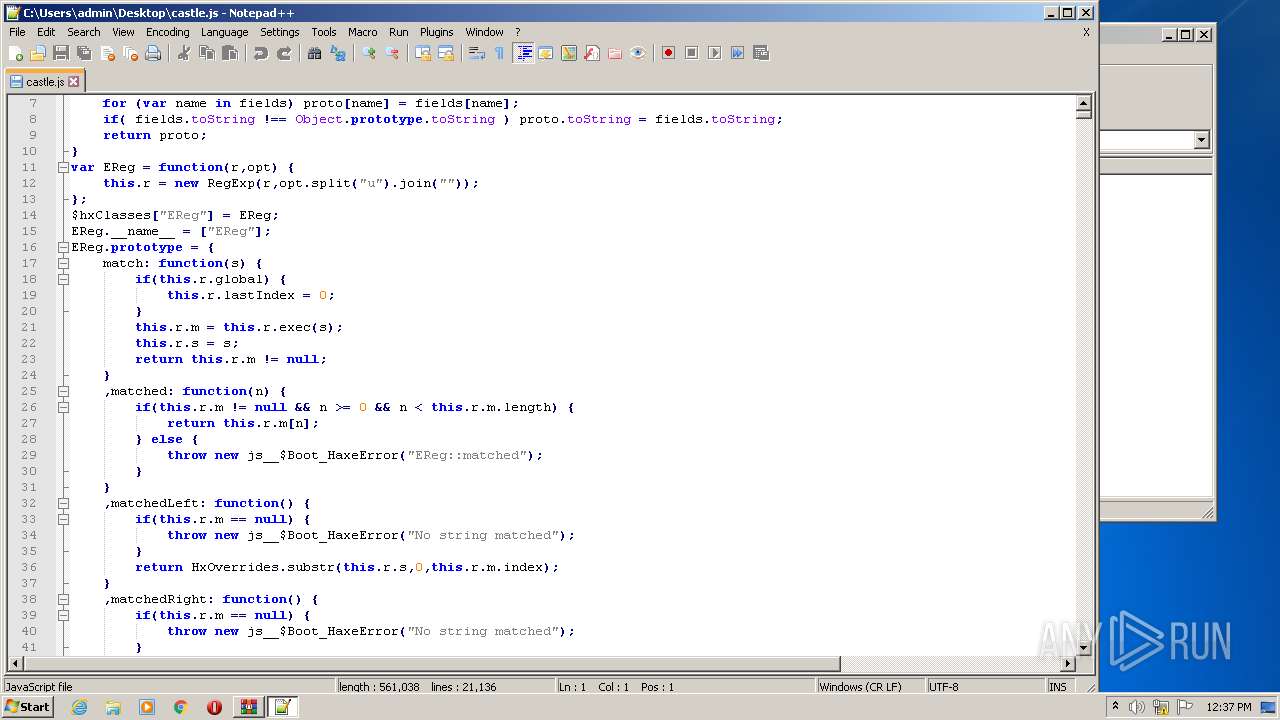The width and height of the screenshot is (1280, 720).
Task: Click the Zoom Out toolbar icon
Action: coord(392,53)
